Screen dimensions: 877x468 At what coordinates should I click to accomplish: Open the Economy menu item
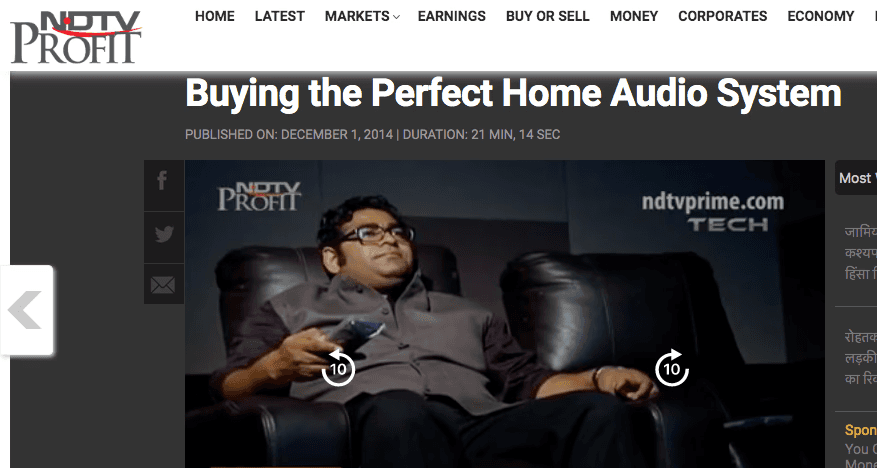point(821,17)
